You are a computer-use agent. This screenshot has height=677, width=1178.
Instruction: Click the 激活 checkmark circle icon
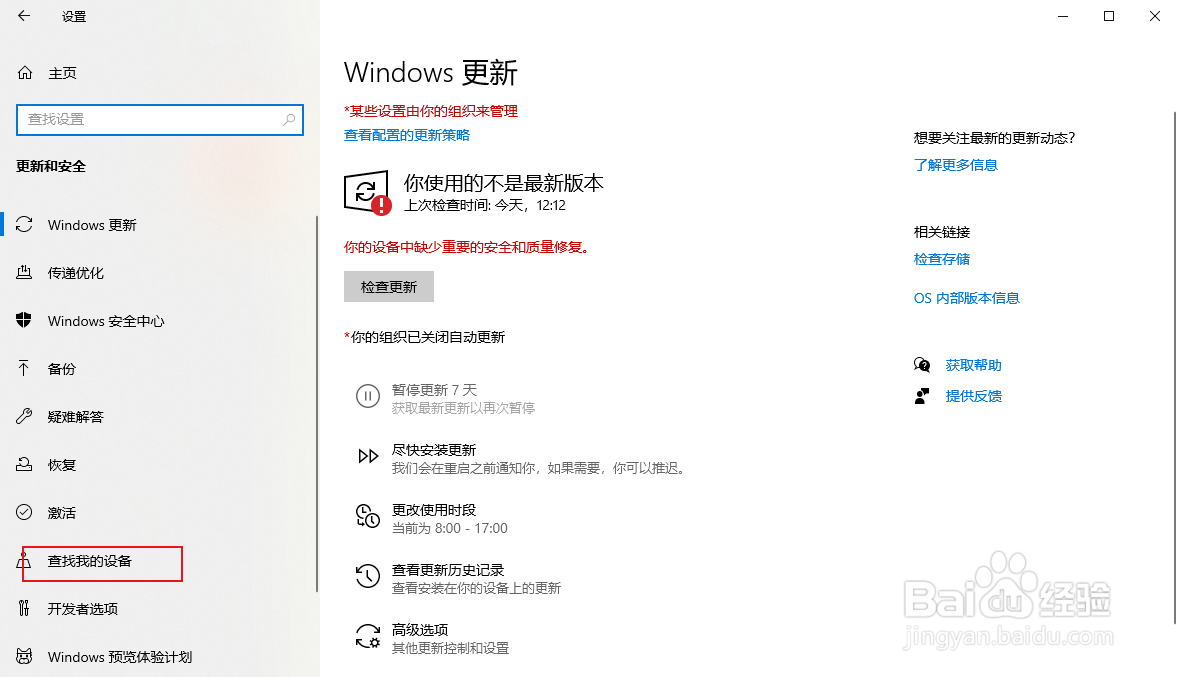pyautogui.click(x=24, y=512)
